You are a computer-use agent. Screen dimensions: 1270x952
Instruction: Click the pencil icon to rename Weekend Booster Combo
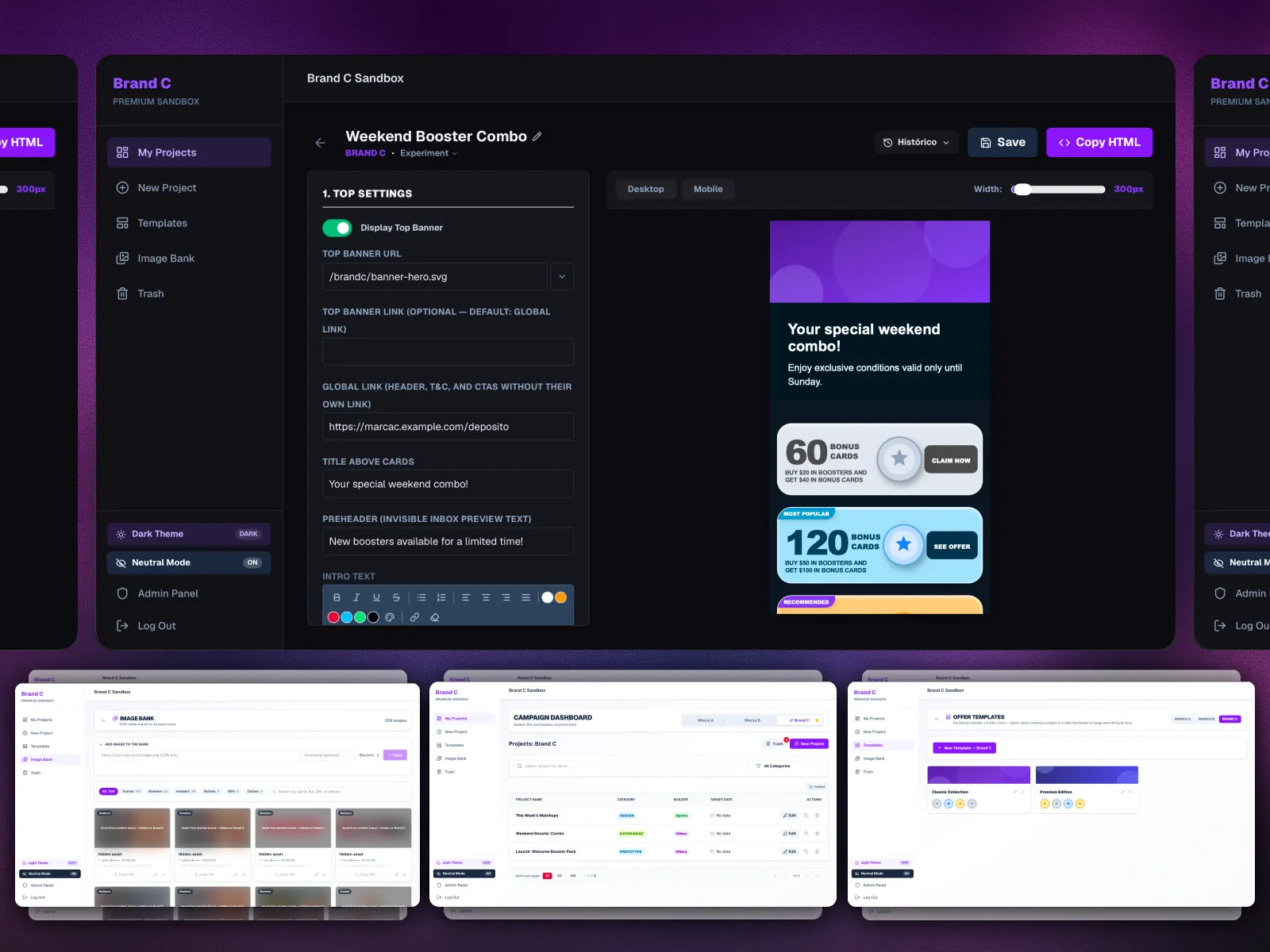[537, 136]
